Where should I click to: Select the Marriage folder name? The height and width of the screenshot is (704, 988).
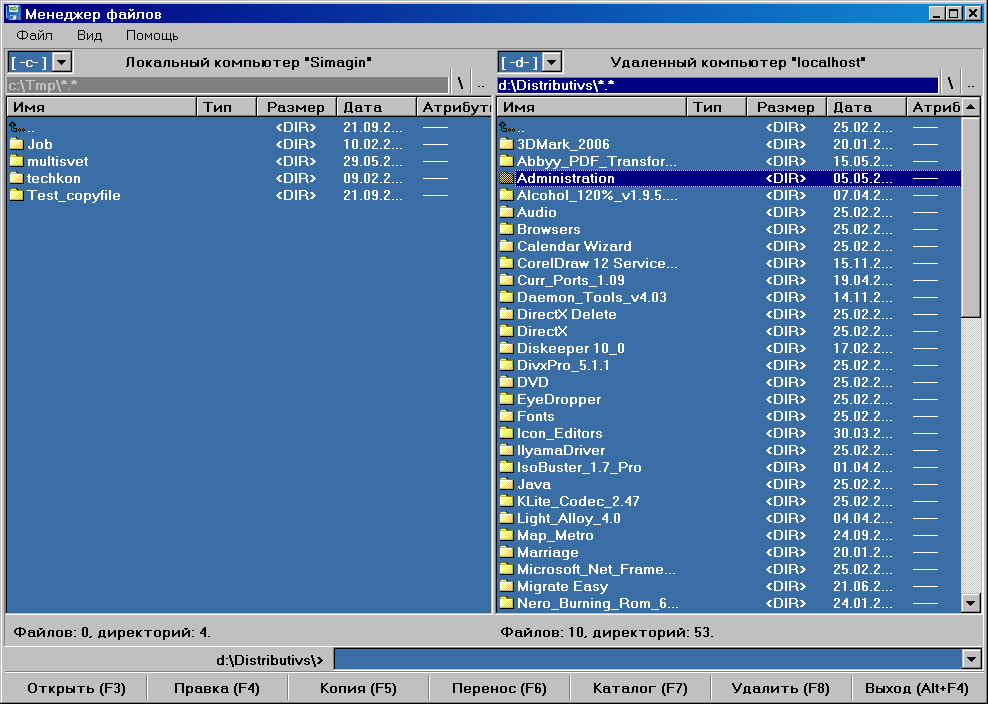548,553
